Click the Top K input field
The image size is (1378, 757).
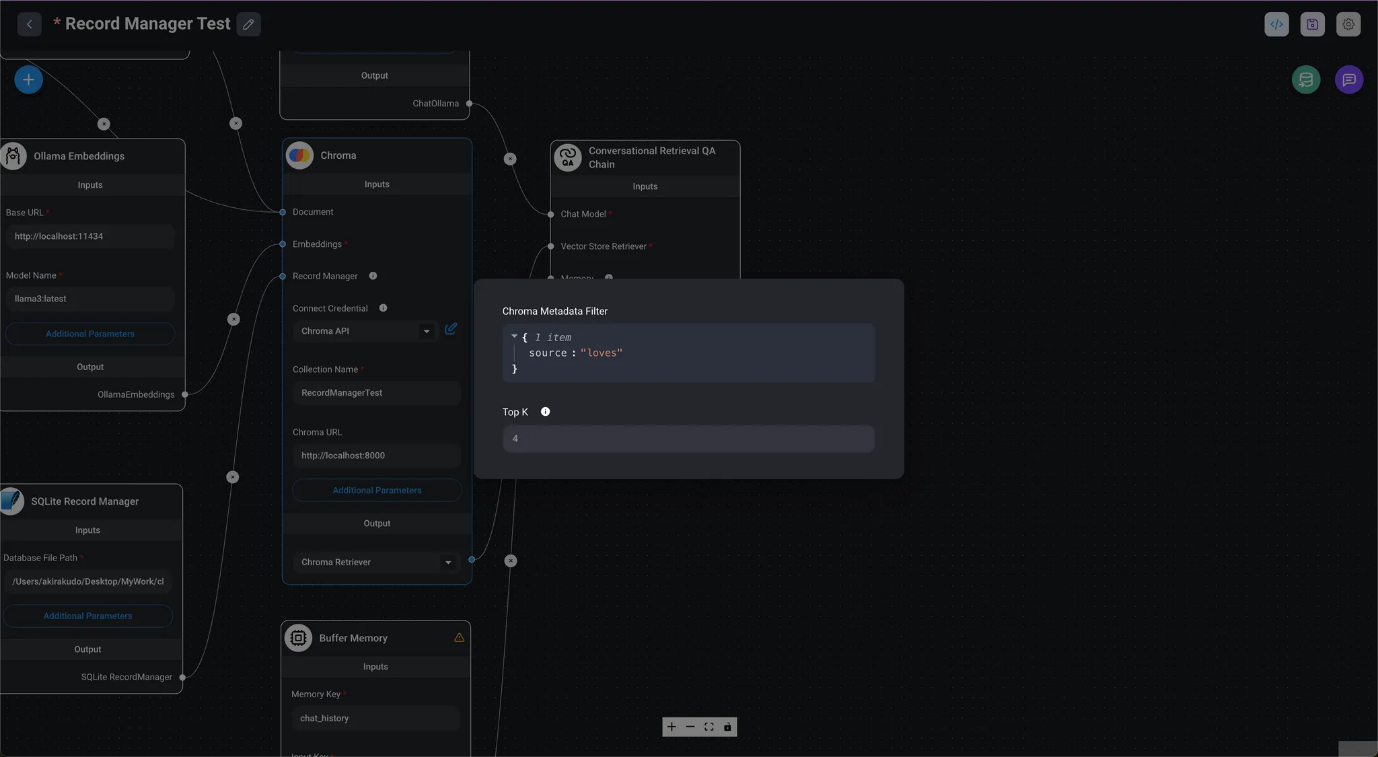click(688, 439)
